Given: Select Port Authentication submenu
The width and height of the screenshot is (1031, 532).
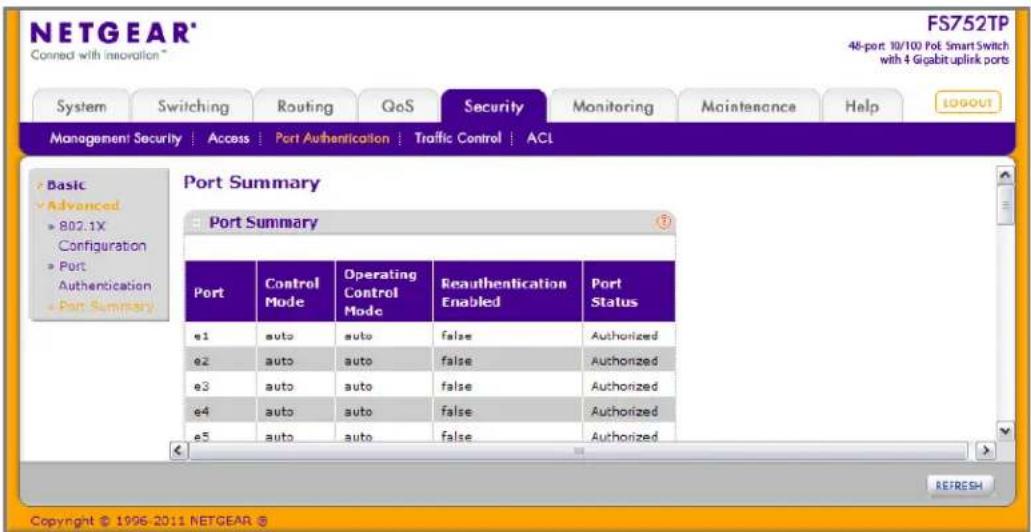Looking at the screenshot, I should click(x=332, y=139).
